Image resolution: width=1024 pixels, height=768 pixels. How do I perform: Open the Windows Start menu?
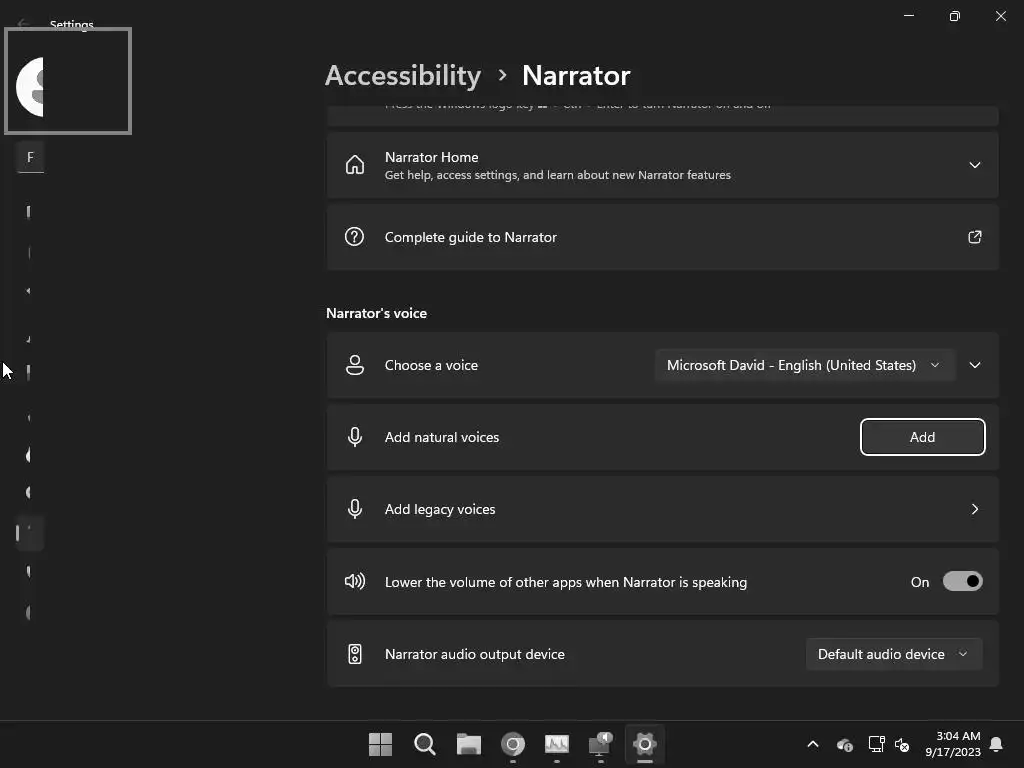click(x=380, y=744)
